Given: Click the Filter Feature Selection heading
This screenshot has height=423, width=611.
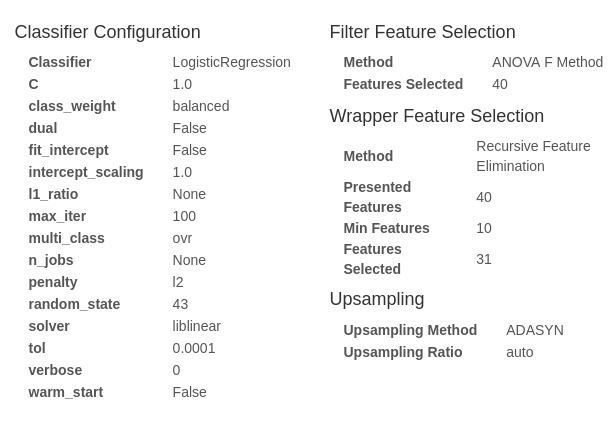Looking at the screenshot, I should (422, 32).
